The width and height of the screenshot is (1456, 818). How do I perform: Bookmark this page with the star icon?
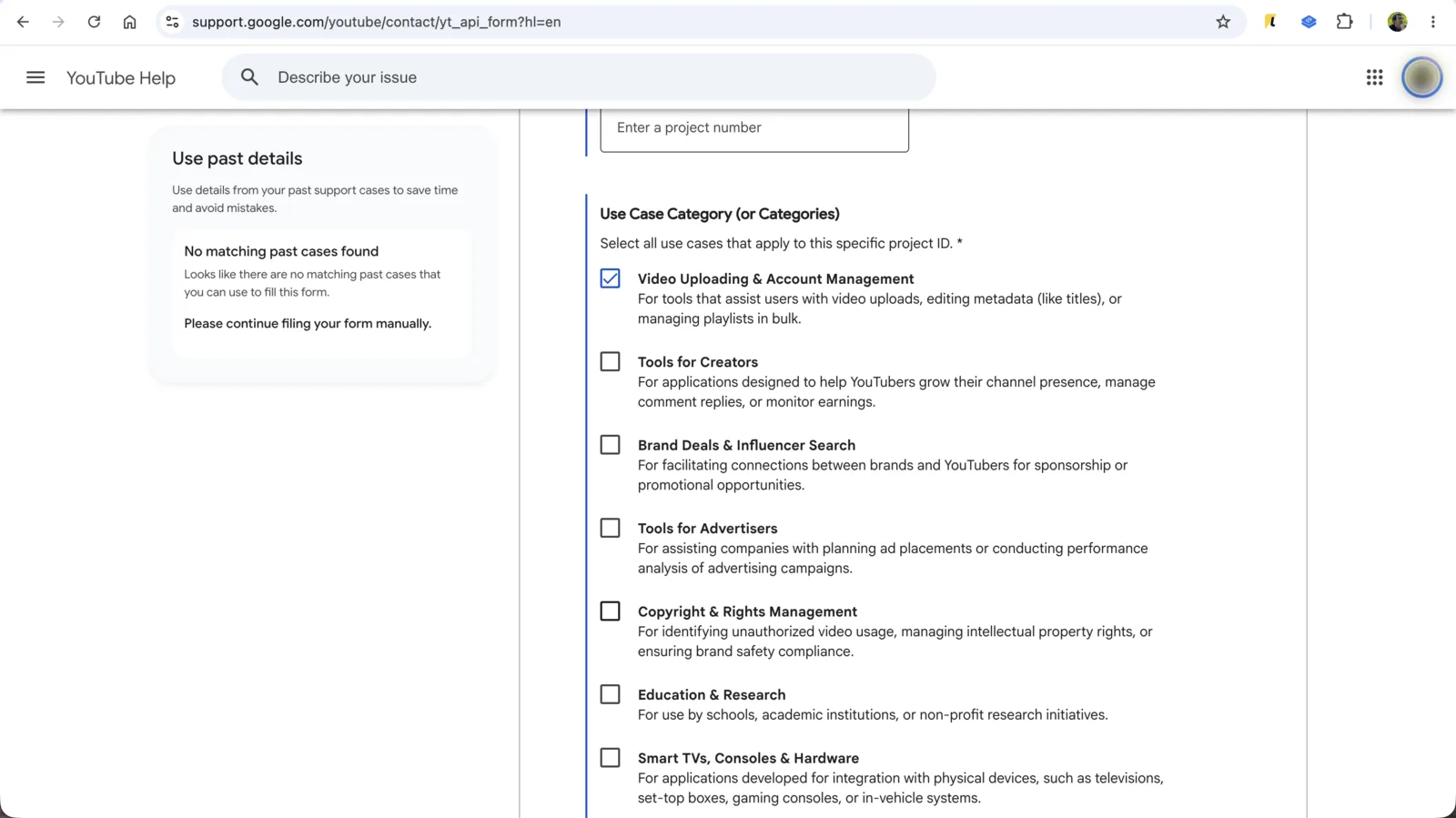click(x=1223, y=22)
